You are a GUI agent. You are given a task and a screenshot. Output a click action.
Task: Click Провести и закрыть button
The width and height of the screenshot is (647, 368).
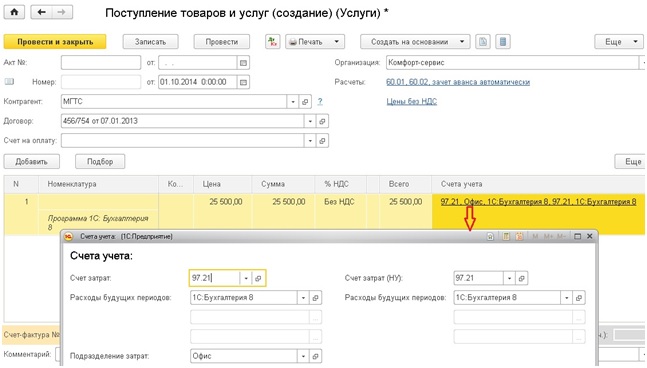(x=55, y=42)
